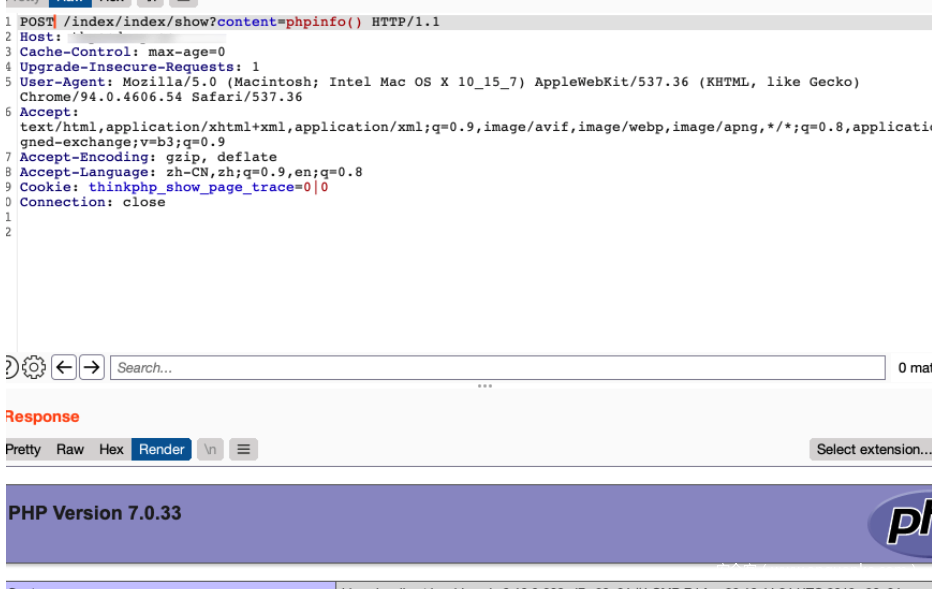This screenshot has height=589, width=932.
Task: Open the Select extension dropdown
Action: click(871, 449)
